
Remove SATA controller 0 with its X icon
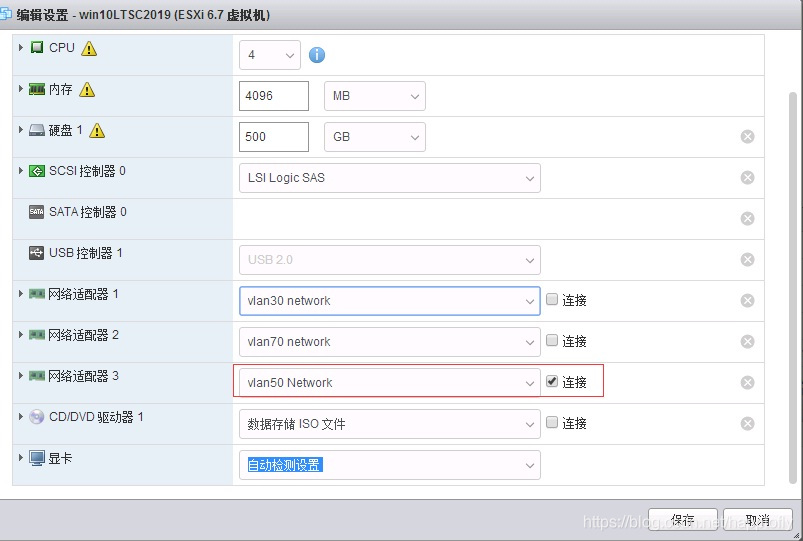click(747, 218)
